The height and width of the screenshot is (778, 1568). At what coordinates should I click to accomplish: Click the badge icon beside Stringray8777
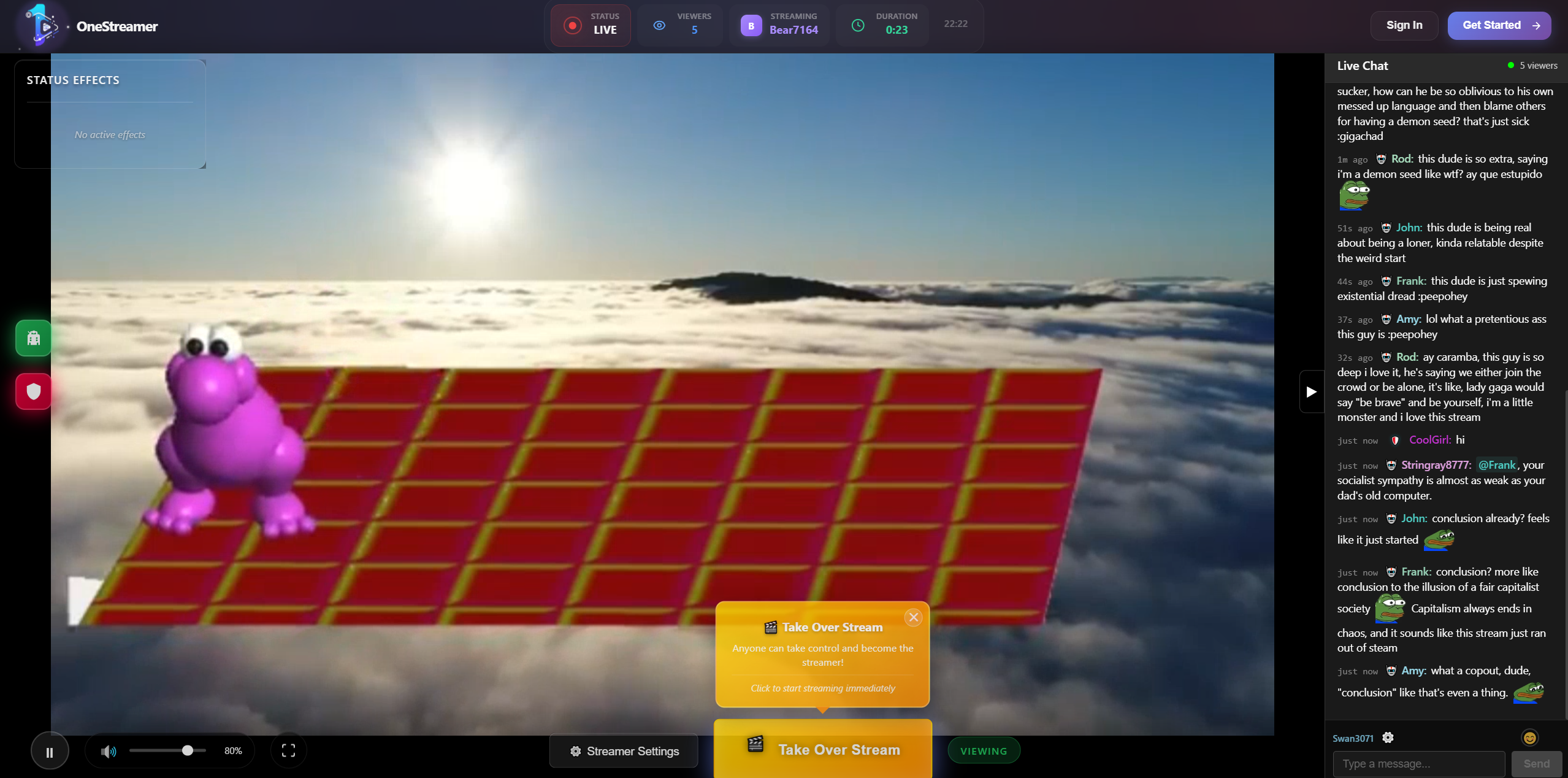tap(1391, 466)
